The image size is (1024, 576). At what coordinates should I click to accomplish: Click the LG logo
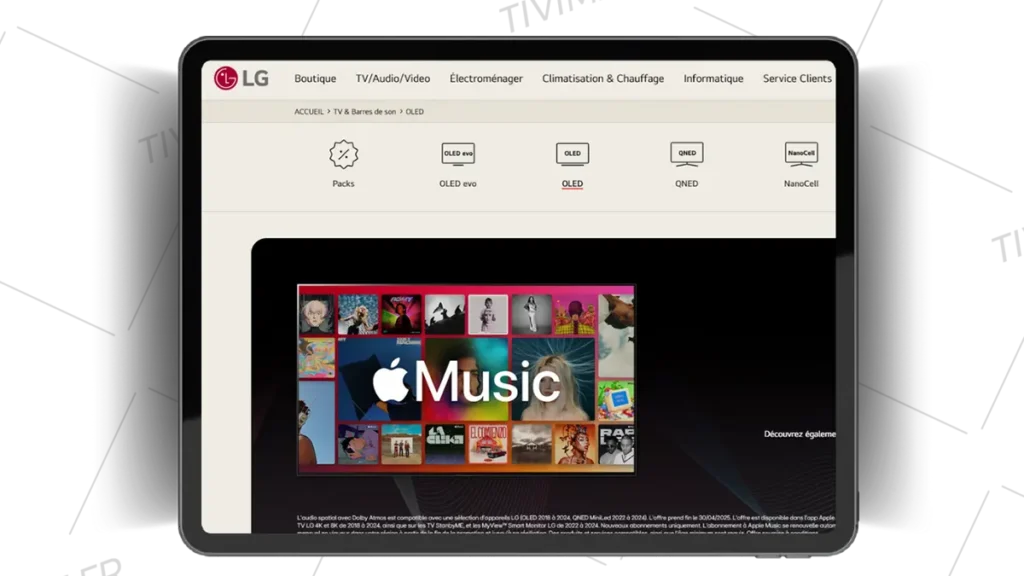(x=242, y=78)
